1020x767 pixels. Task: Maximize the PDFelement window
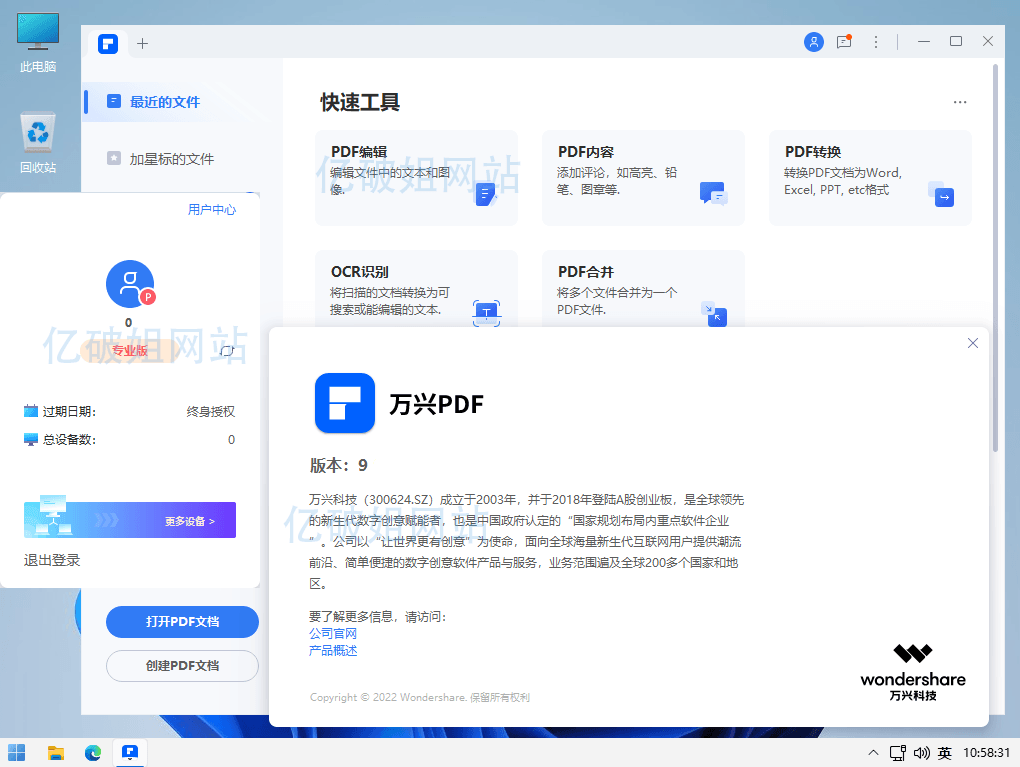(956, 41)
